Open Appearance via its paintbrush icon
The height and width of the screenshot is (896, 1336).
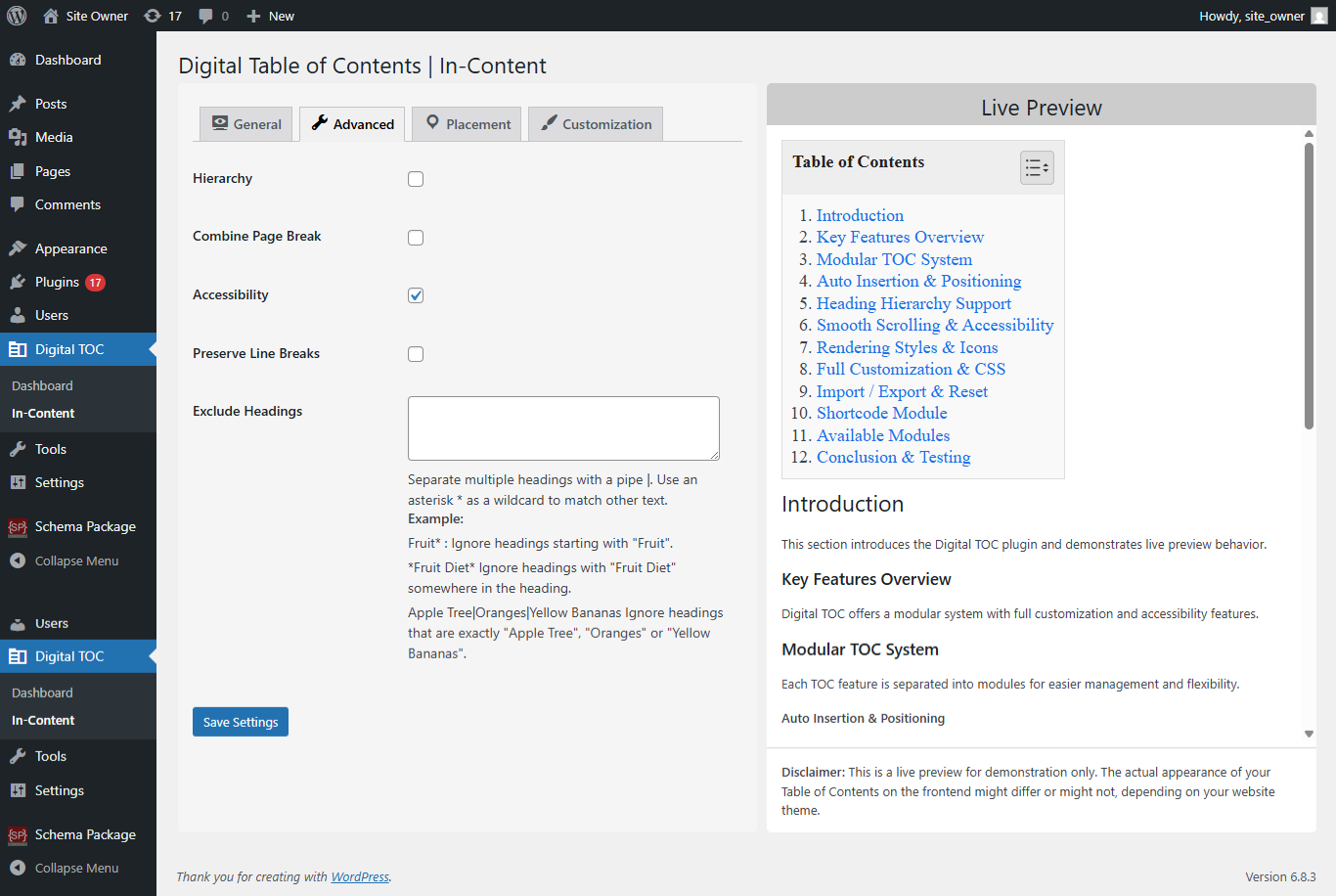pyautogui.click(x=18, y=248)
